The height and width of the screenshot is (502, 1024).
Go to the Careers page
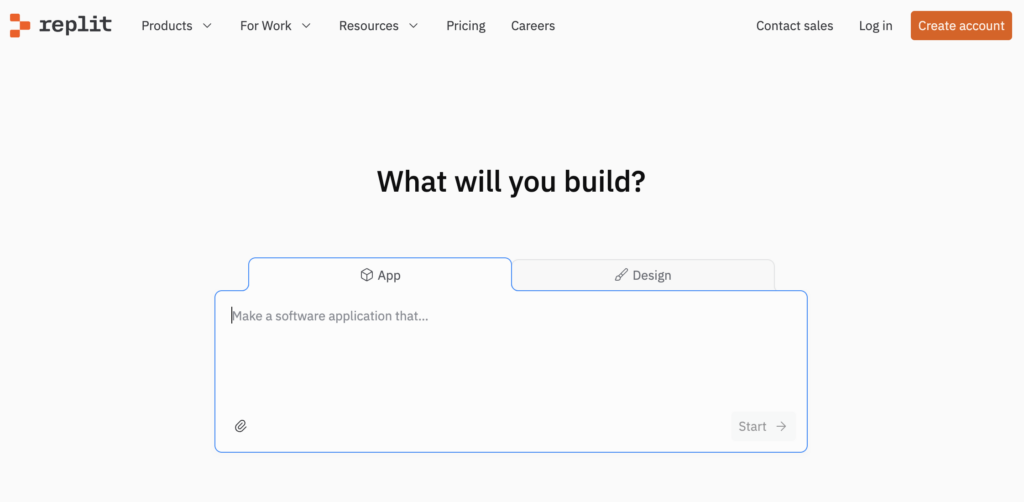click(x=533, y=26)
